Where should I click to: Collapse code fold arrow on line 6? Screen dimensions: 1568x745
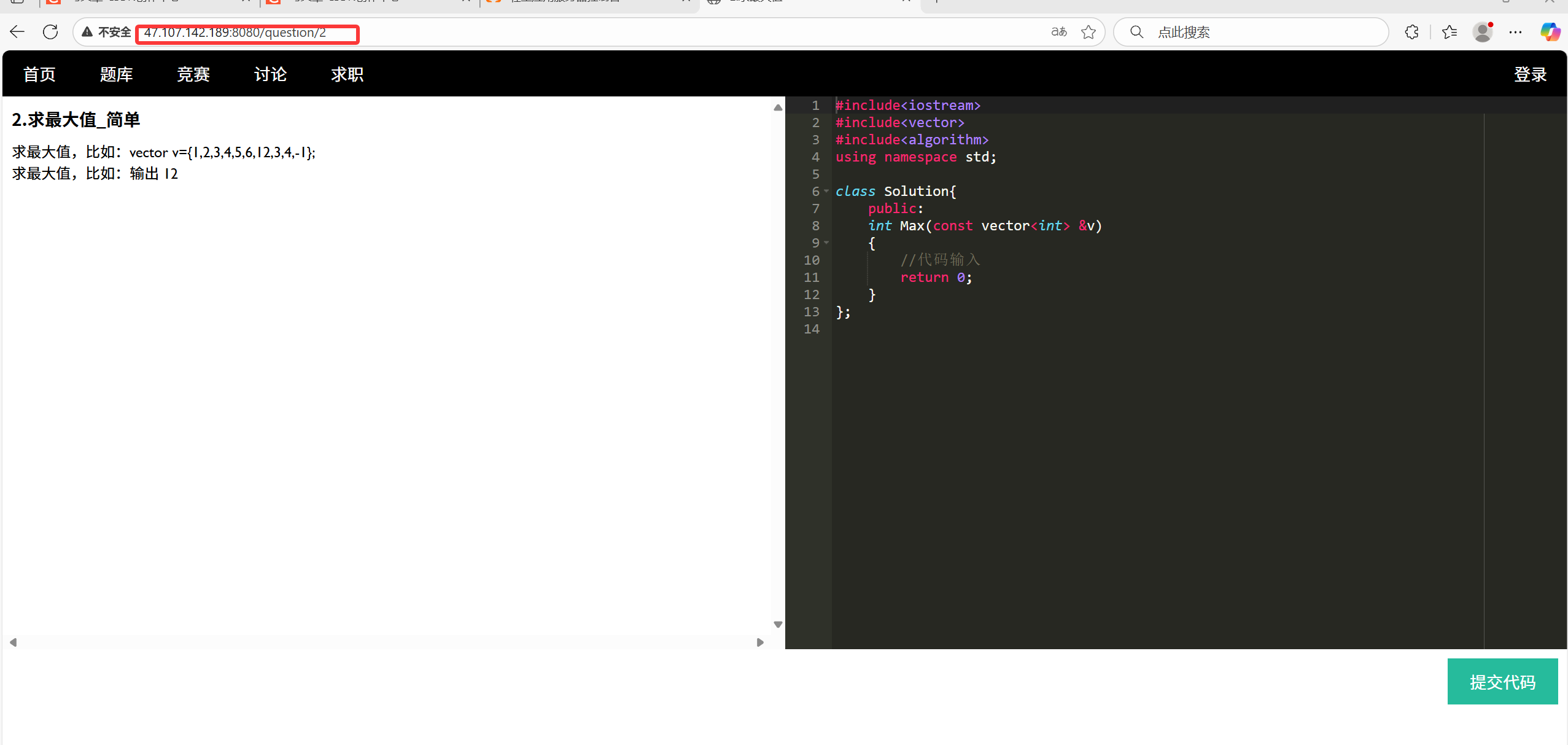coord(826,192)
